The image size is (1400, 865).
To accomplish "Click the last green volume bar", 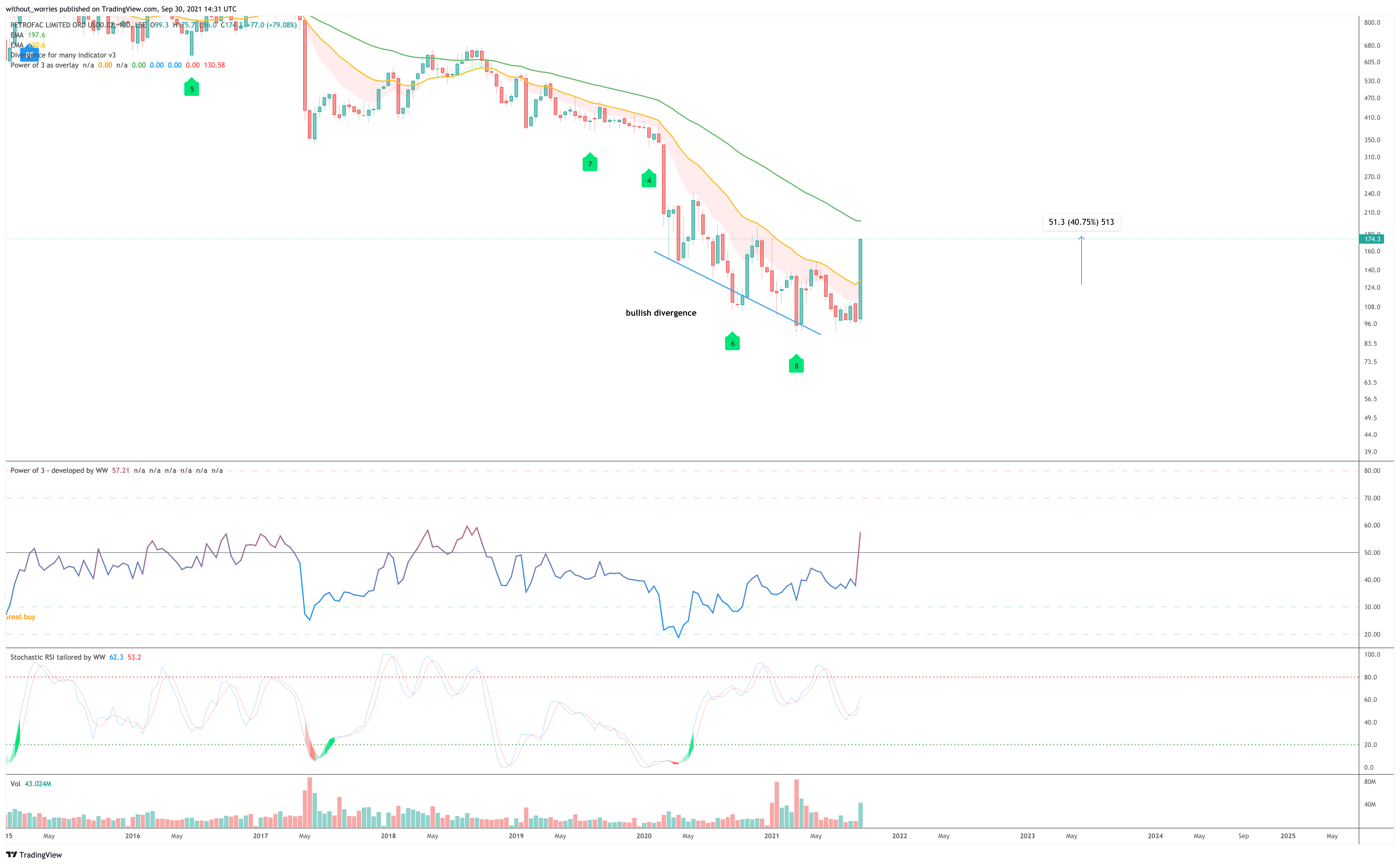I will click(x=860, y=815).
